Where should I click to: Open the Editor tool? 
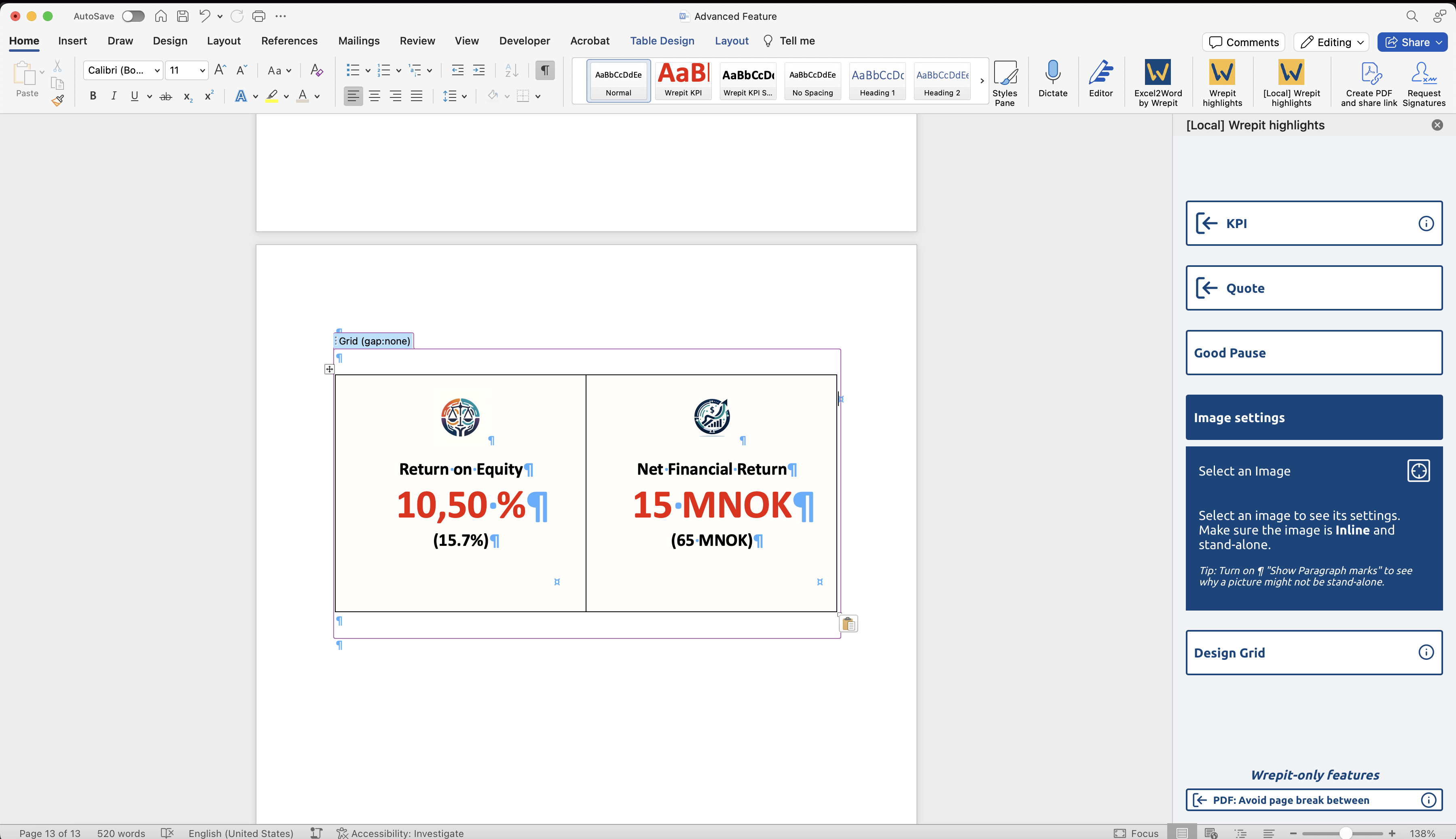click(x=1100, y=79)
